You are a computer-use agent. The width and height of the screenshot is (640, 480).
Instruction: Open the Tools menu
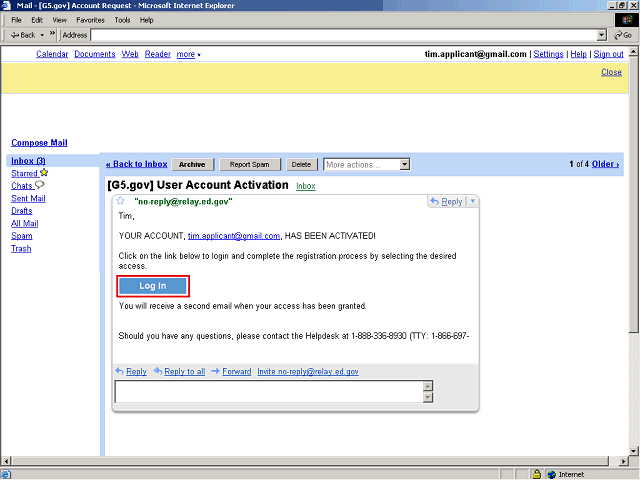(x=122, y=20)
